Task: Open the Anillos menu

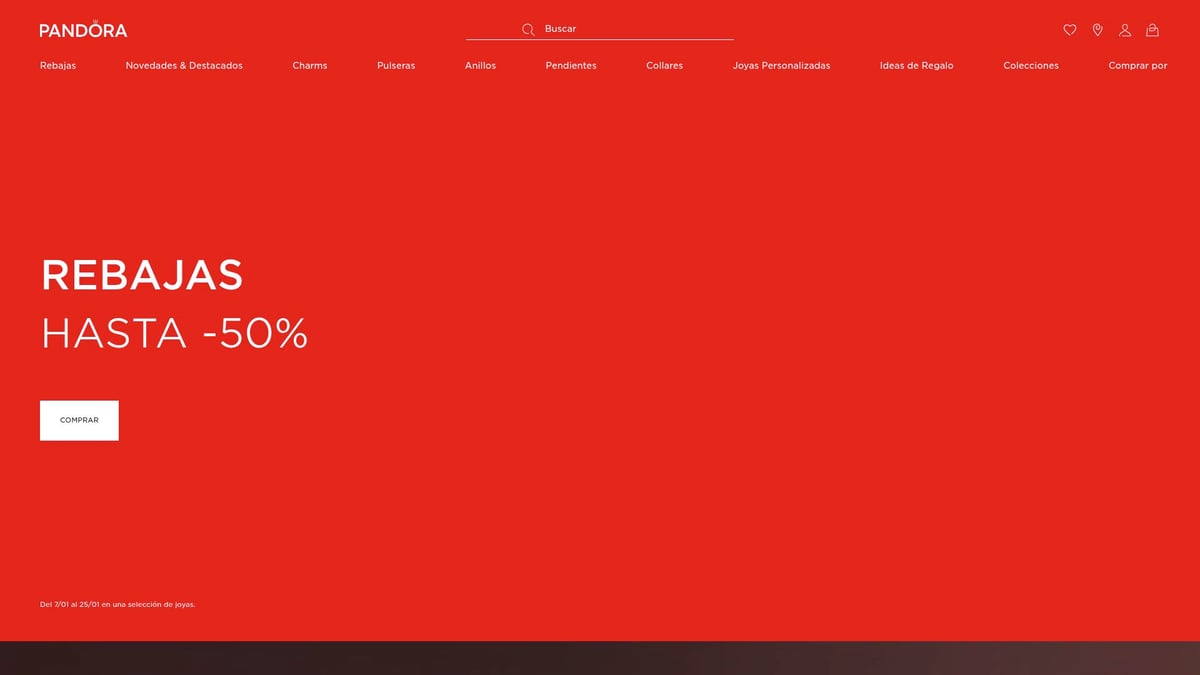Action: coord(480,65)
